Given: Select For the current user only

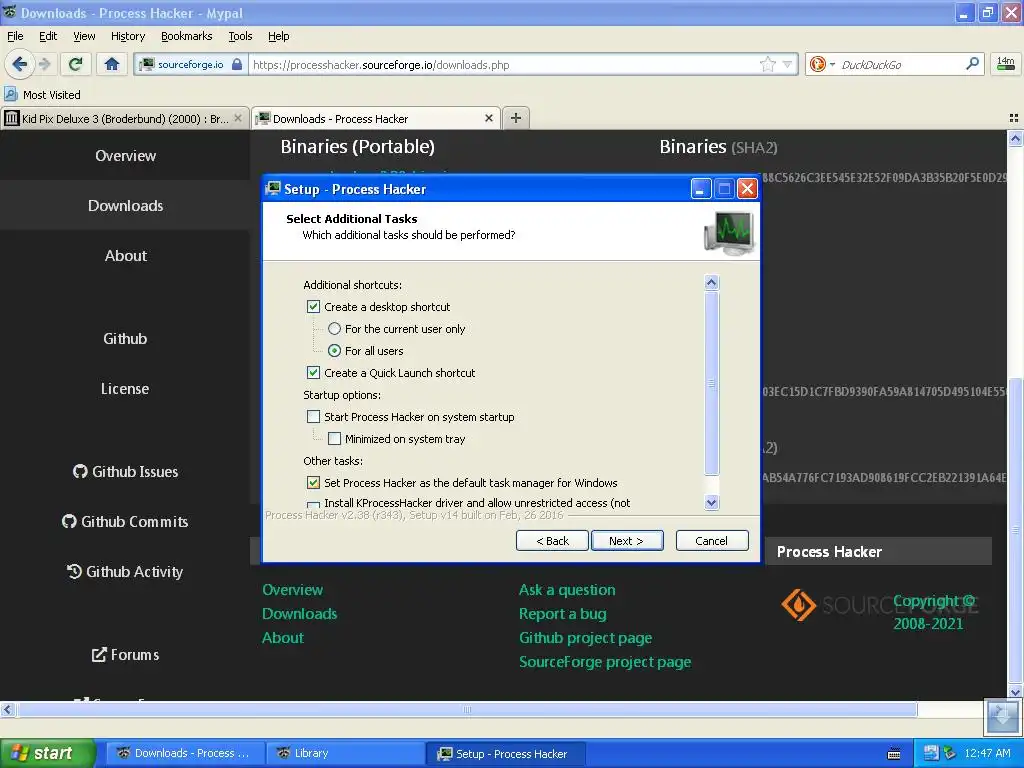Looking at the screenshot, I should point(334,328).
